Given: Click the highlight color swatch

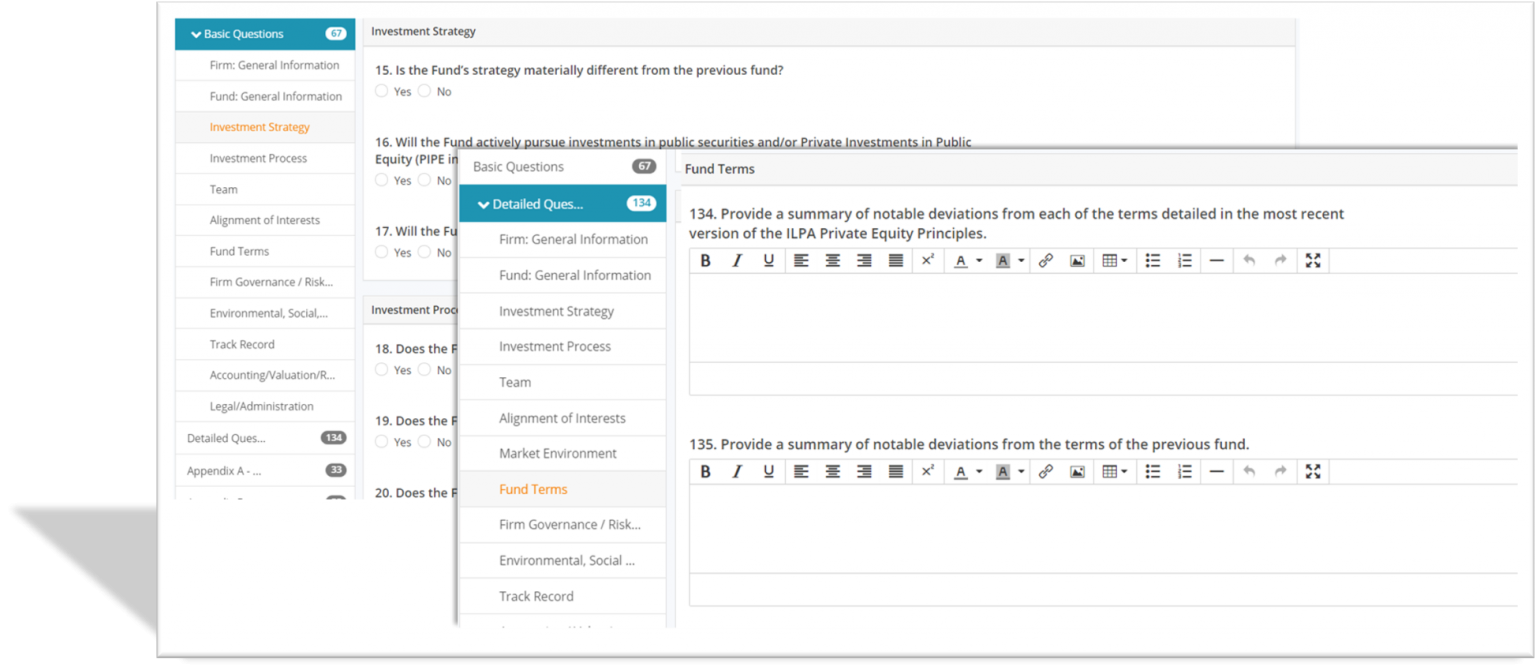Looking at the screenshot, I should click(1004, 260).
